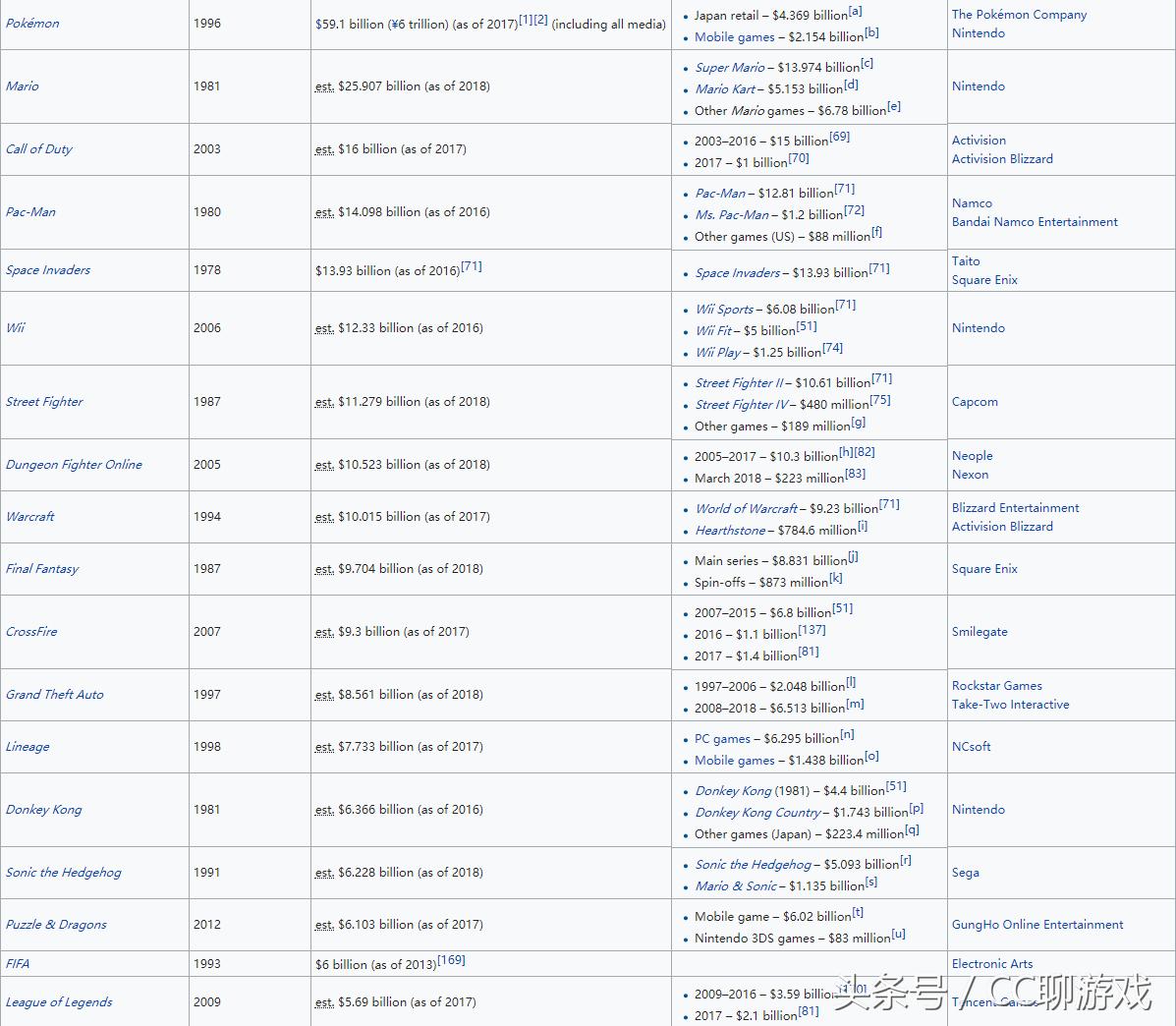Viewport: 1176px width, 1026px height.
Task: Click the Lineage franchise link
Action: click(28, 747)
